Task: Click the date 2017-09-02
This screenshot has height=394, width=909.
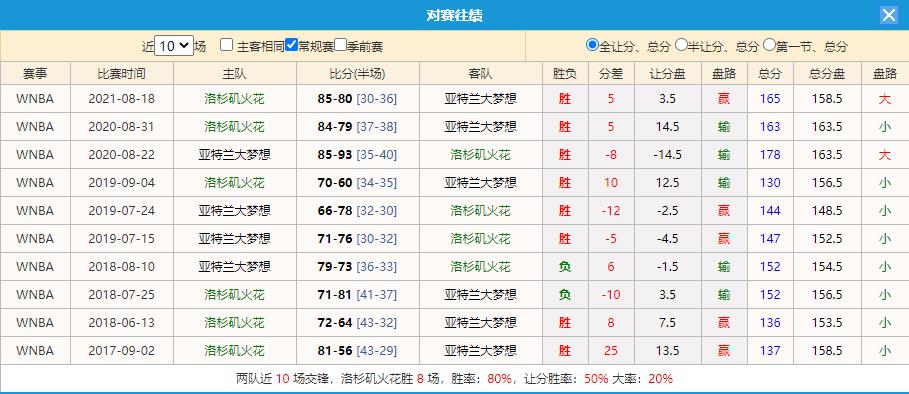Action: [122, 351]
